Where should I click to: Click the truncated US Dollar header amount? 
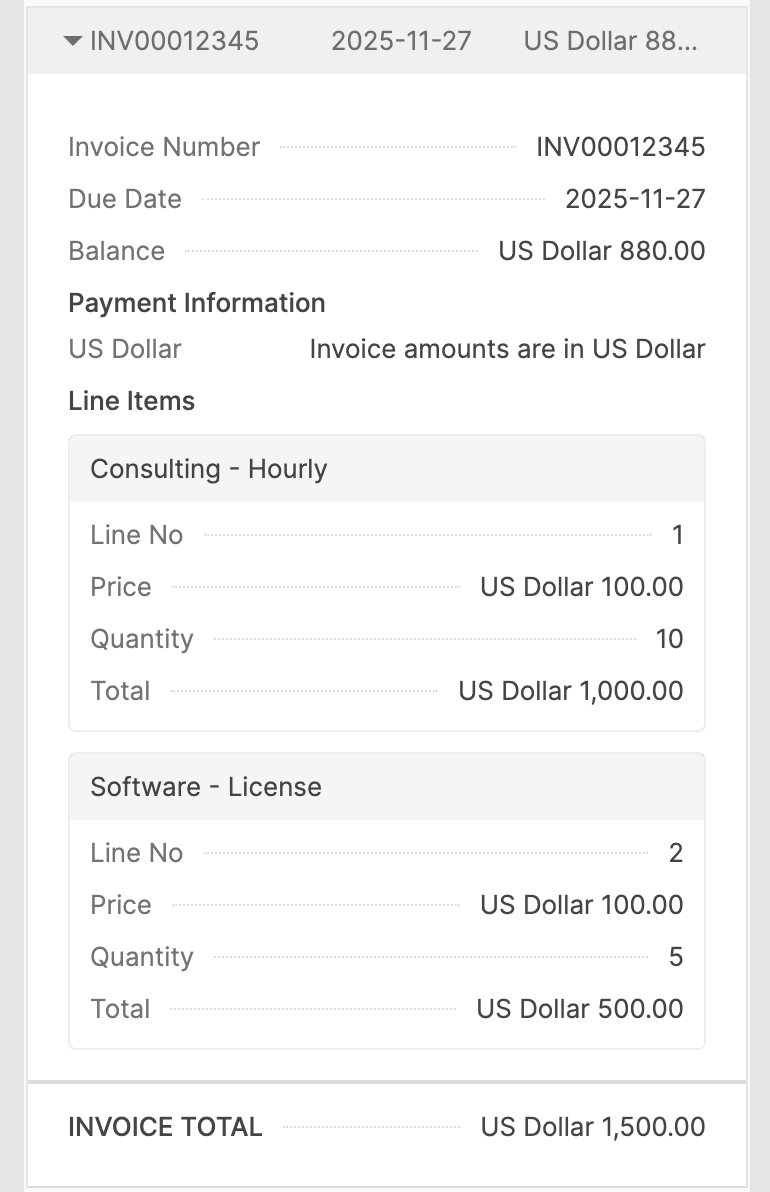pyautogui.click(x=610, y=41)
